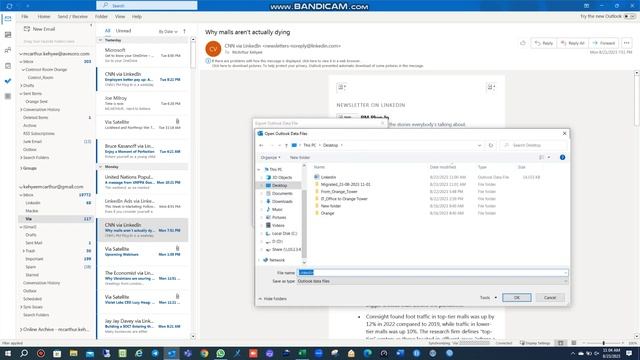Select the Junk Email folder
This screenshot has height=360, width=640.
pyautogui.click(x=33, y=142)
